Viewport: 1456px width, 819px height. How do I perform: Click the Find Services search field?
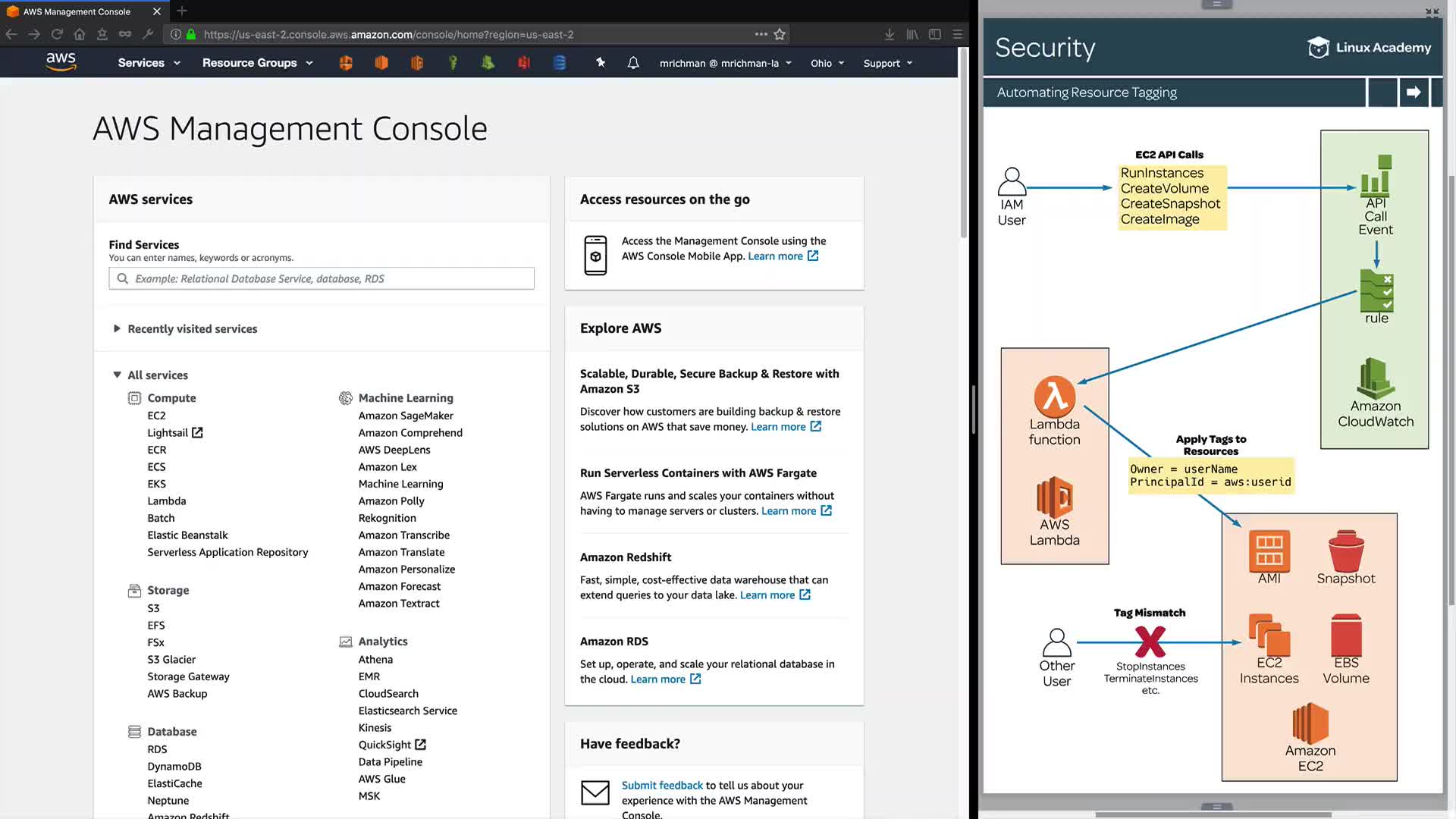322,278
